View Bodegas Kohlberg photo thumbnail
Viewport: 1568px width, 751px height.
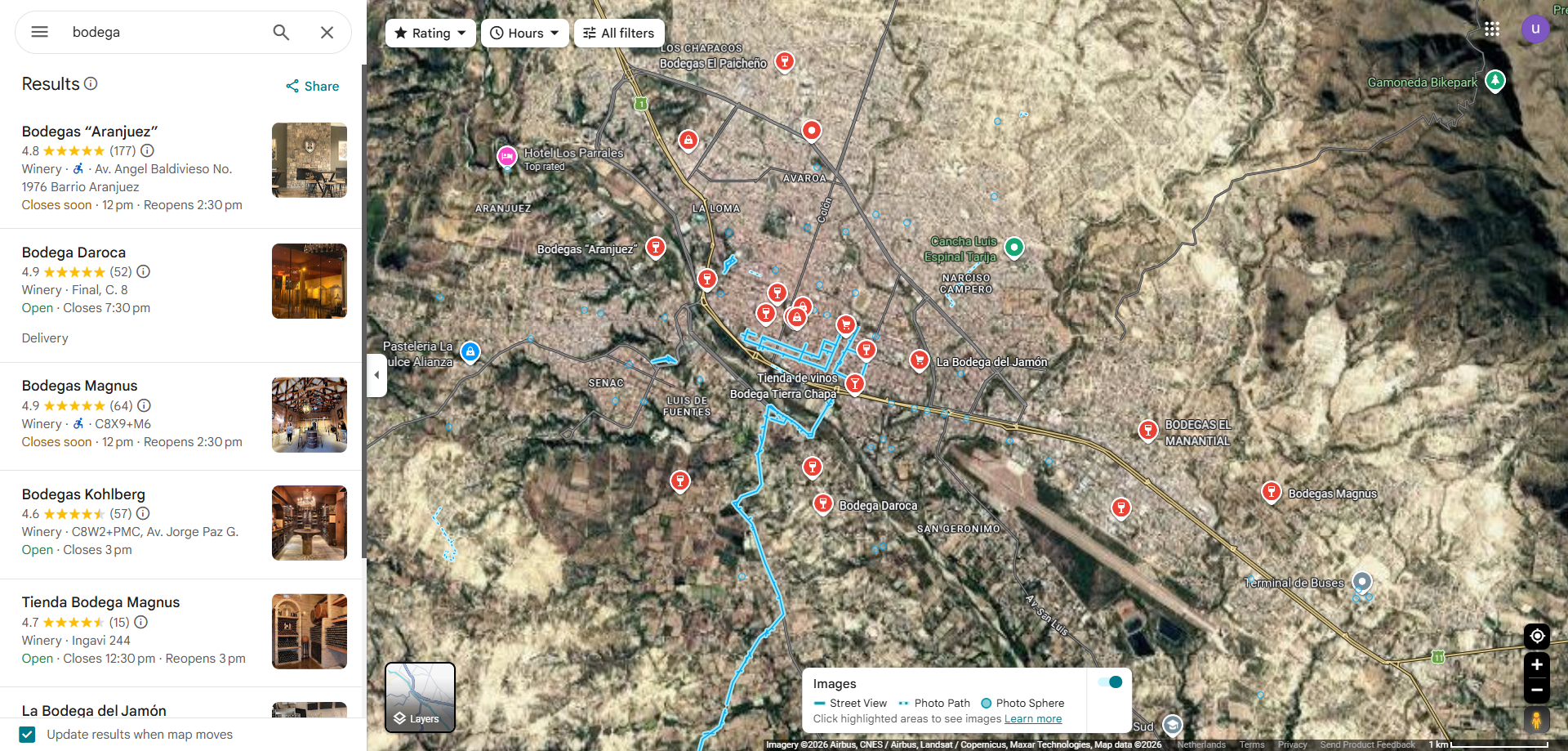310,523
